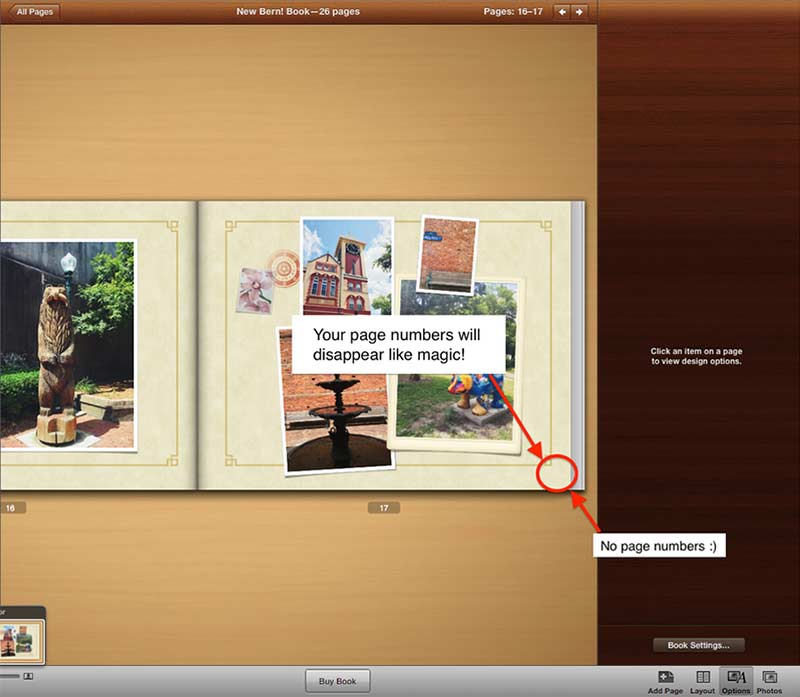800x697 pixels.
Task: Open Book Settings
Action: [x=698, y=645]
